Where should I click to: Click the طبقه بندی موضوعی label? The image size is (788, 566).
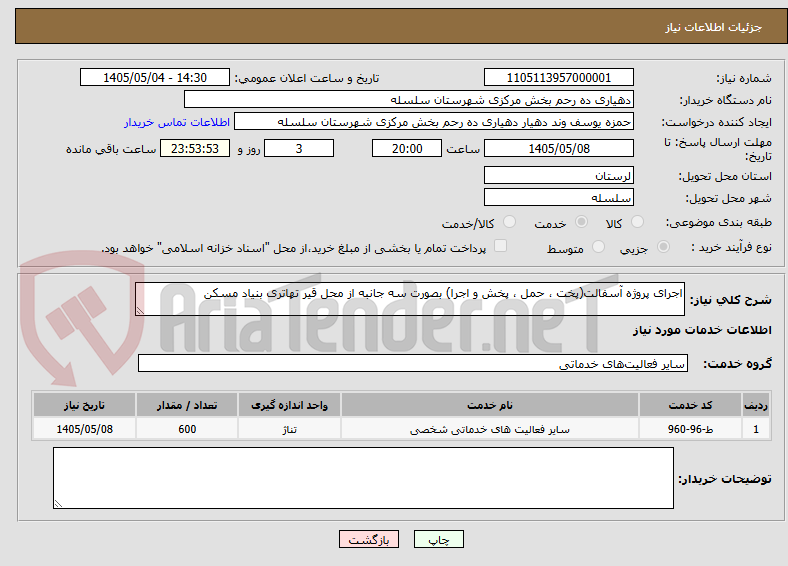(719, 222)
